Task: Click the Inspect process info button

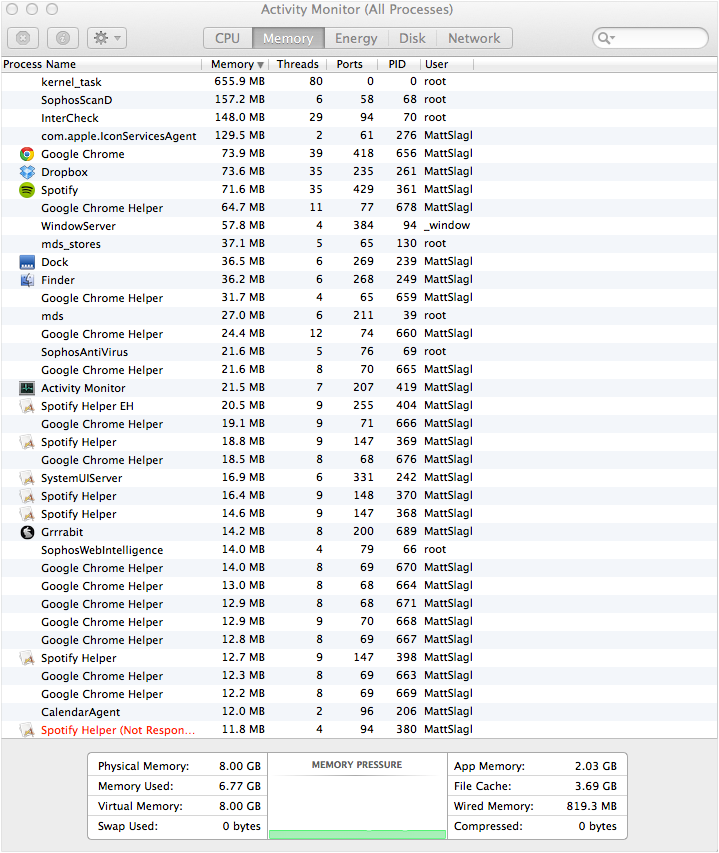Action: 63,38
